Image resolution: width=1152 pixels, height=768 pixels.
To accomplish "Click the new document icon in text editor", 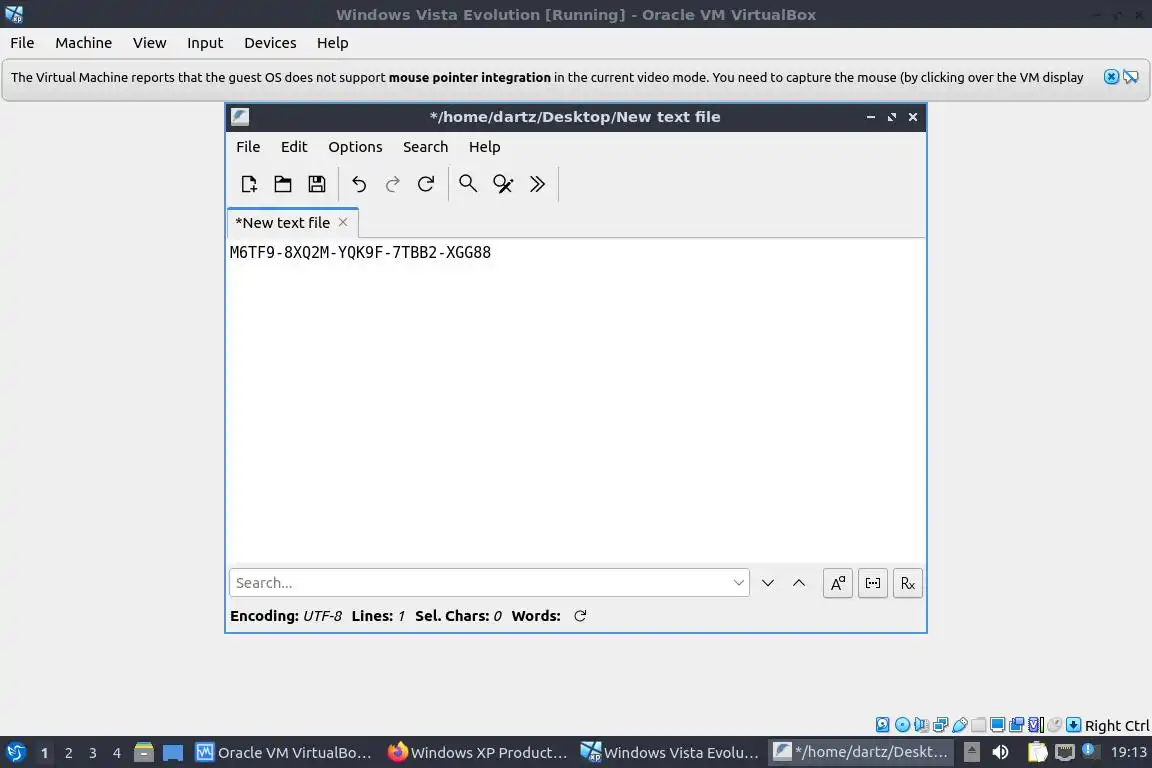I will point(249,184).
